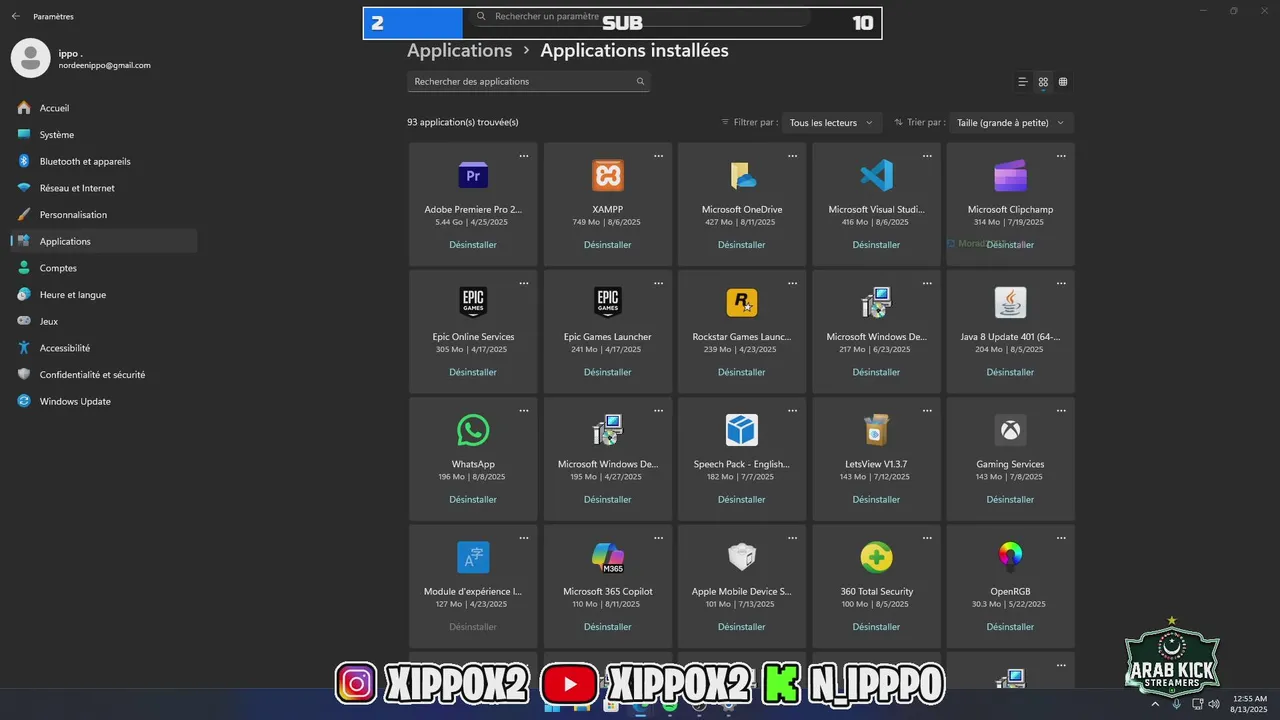Click the Speech Pack English icon
This screenshot has width=1280, height=720.
coord(742,430)
